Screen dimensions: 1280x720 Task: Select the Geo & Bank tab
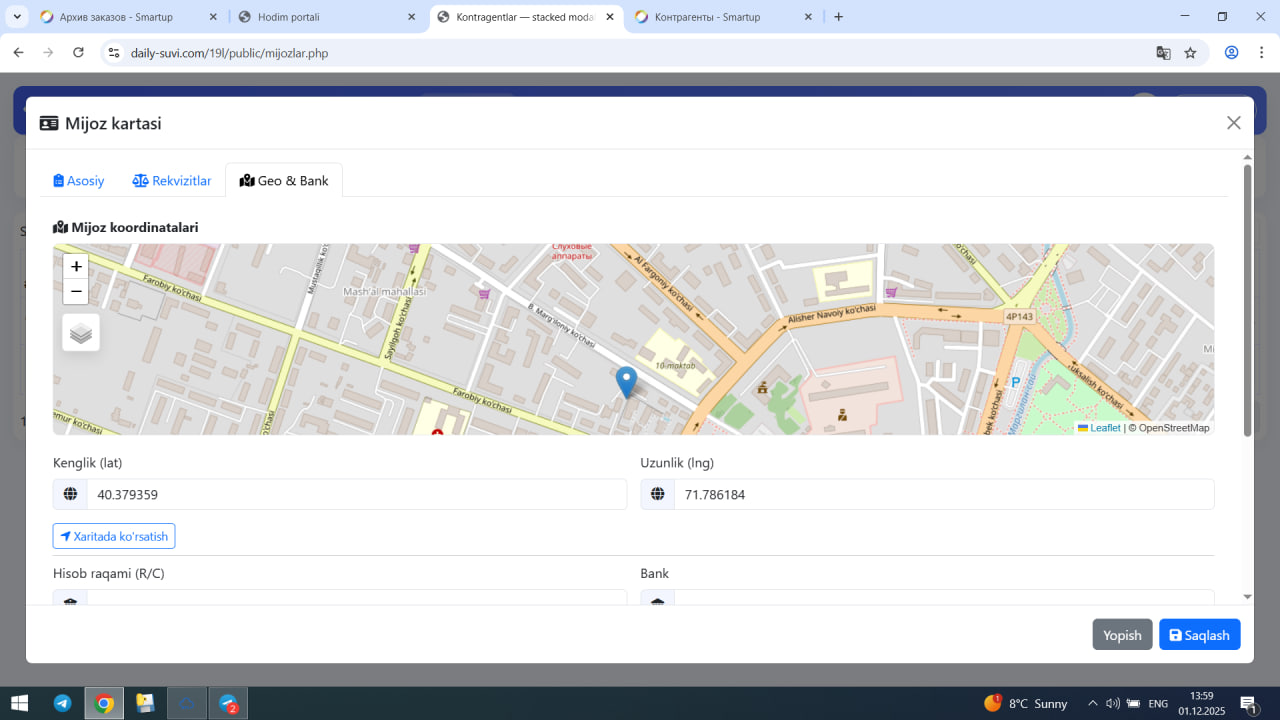tap(284, 181)
